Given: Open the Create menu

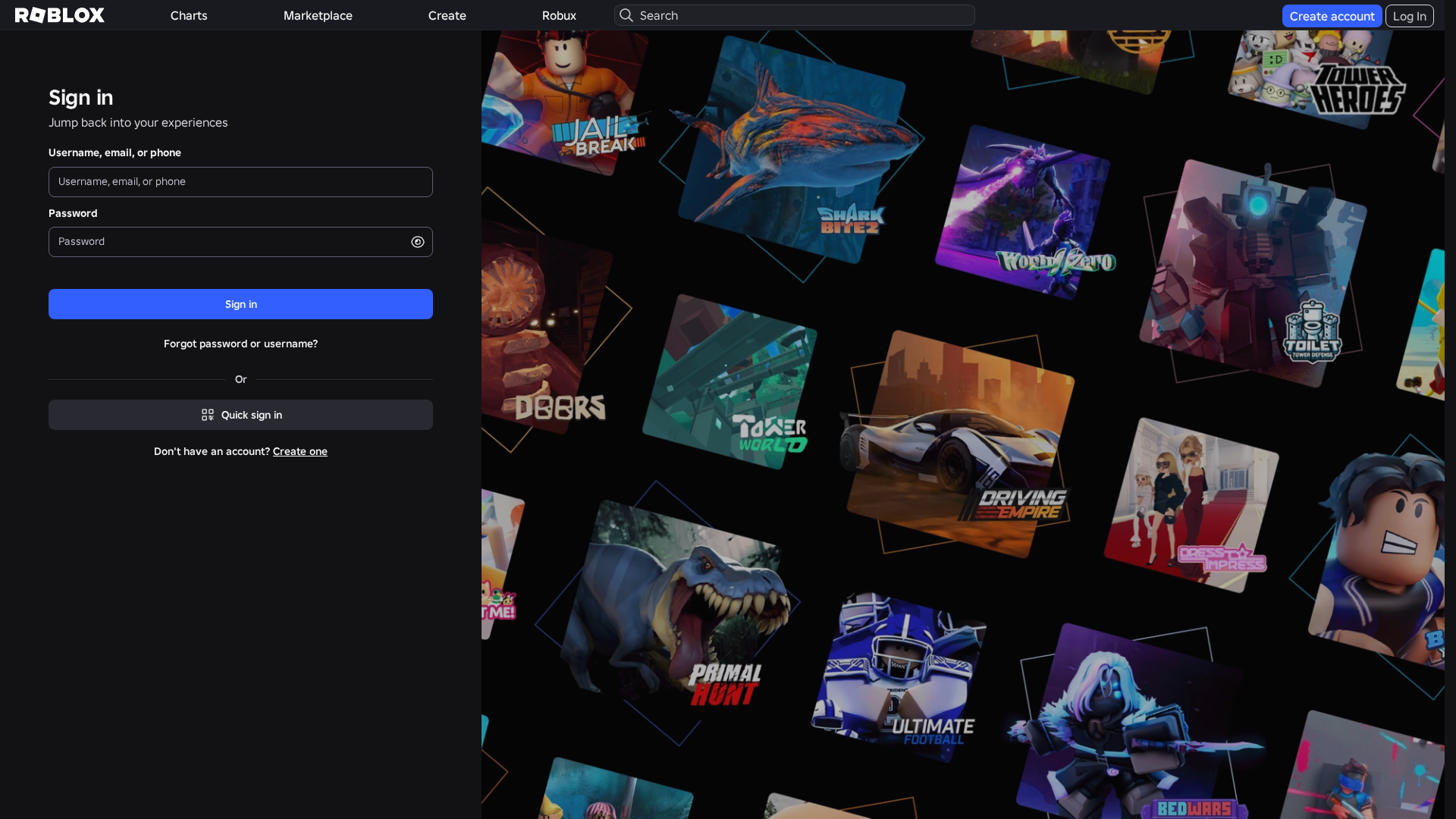Looking at the screenshot, I should pyautogui.click(x=447, y=15).
